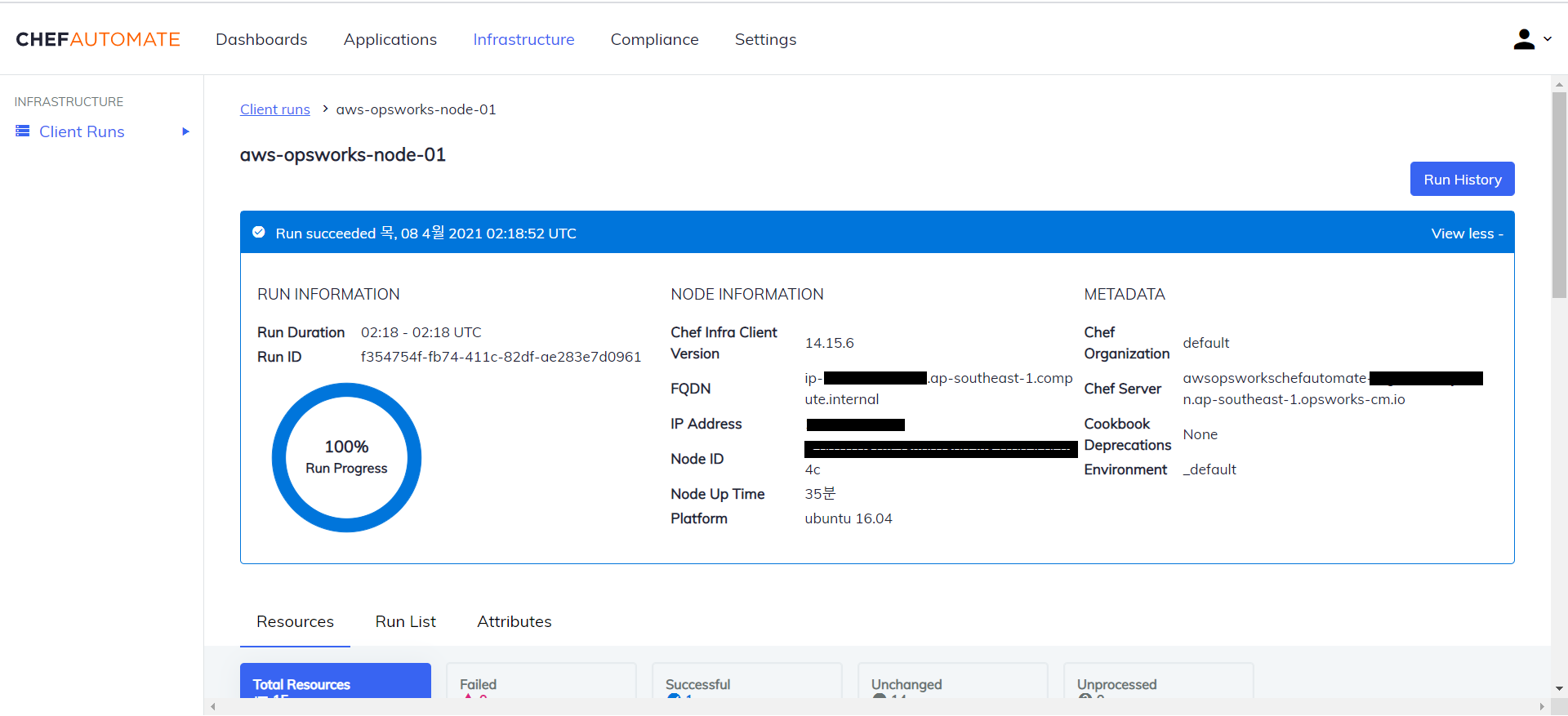The width and height of the screenshot is (1568, 716).
Task: Switch to the Run List tab
Action: (x=406, y=621)
